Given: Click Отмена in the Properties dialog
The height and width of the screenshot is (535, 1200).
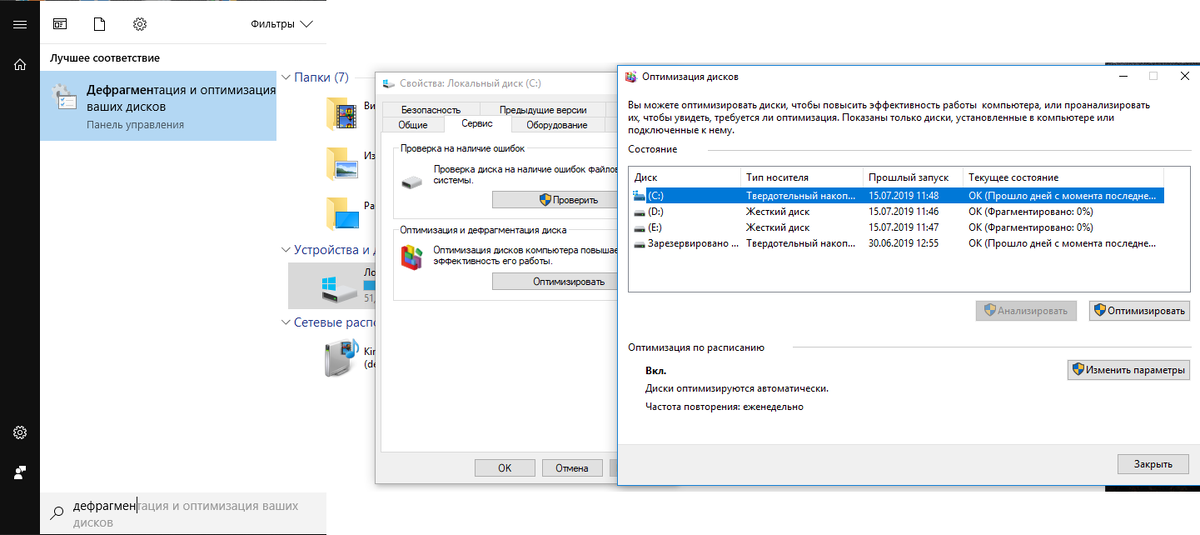Looking at the screenshot, I should point(572,467).
